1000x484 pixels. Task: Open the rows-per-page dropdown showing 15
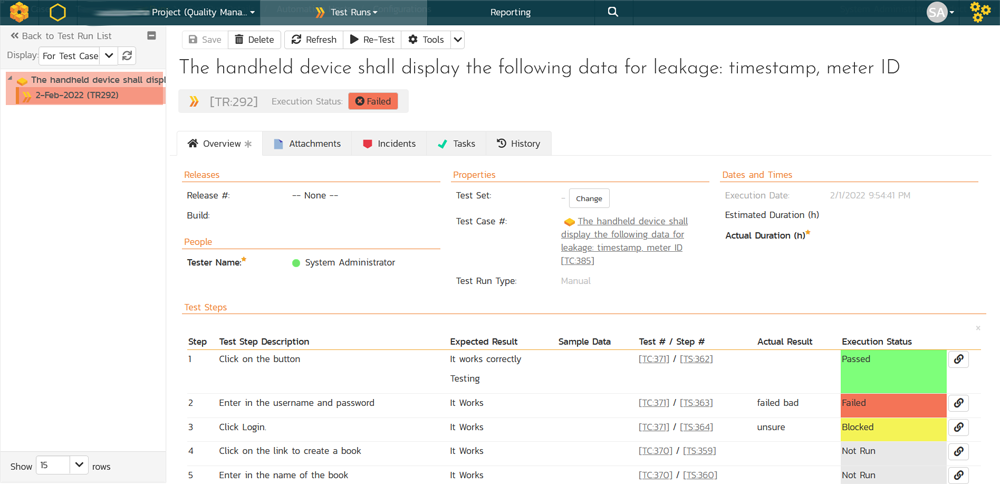click(64, 465)
